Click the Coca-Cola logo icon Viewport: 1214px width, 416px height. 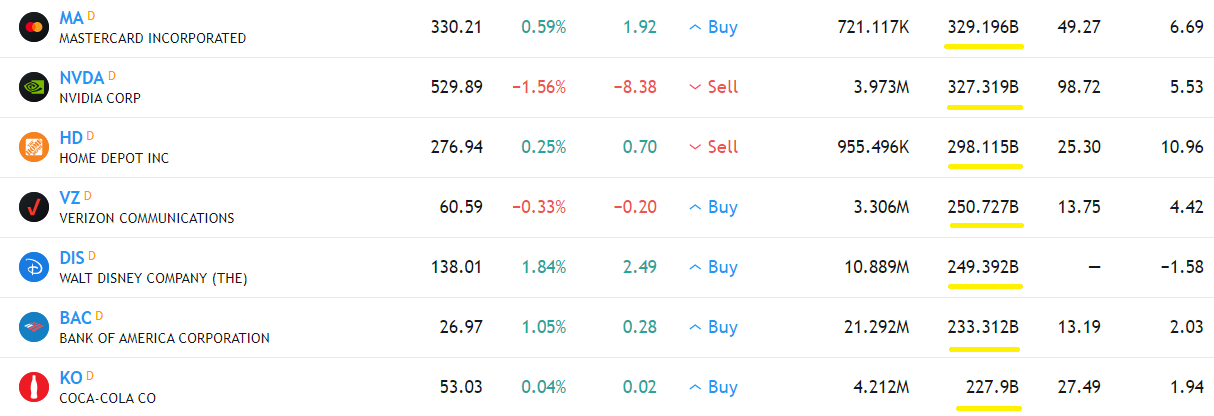tap(34, 387)
